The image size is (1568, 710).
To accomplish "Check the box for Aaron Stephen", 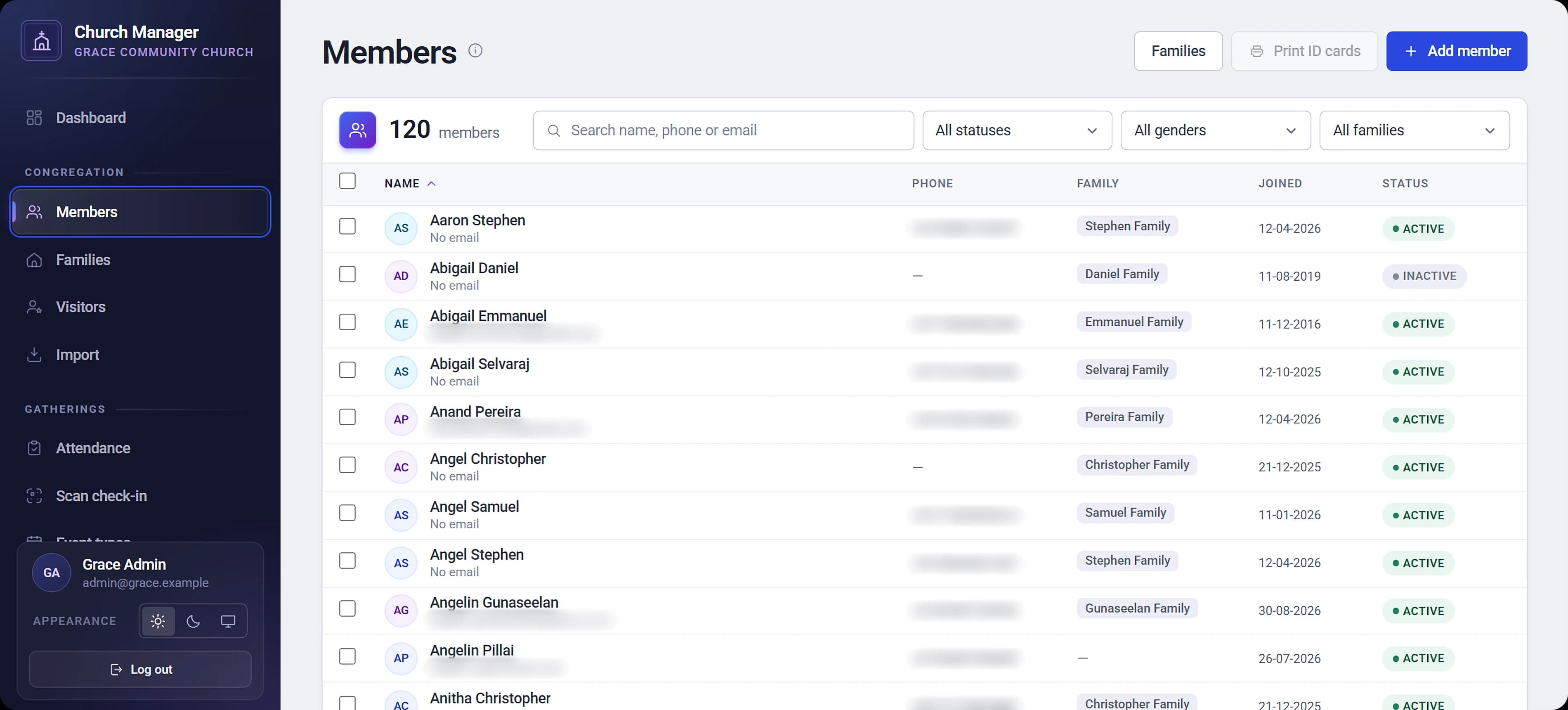I will pyautogui.click(x=347, y=227).
